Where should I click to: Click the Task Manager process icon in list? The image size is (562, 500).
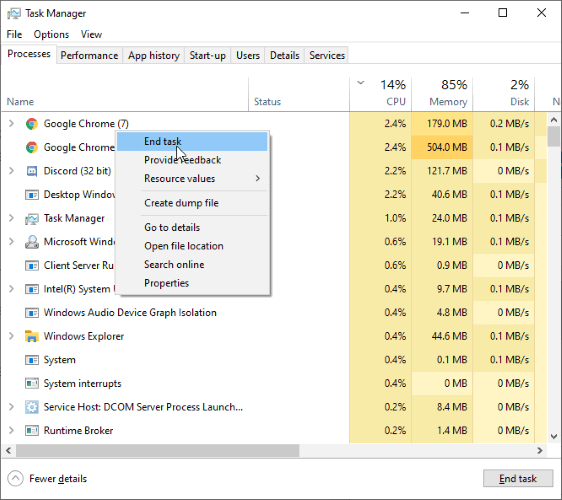pos(32,218)
